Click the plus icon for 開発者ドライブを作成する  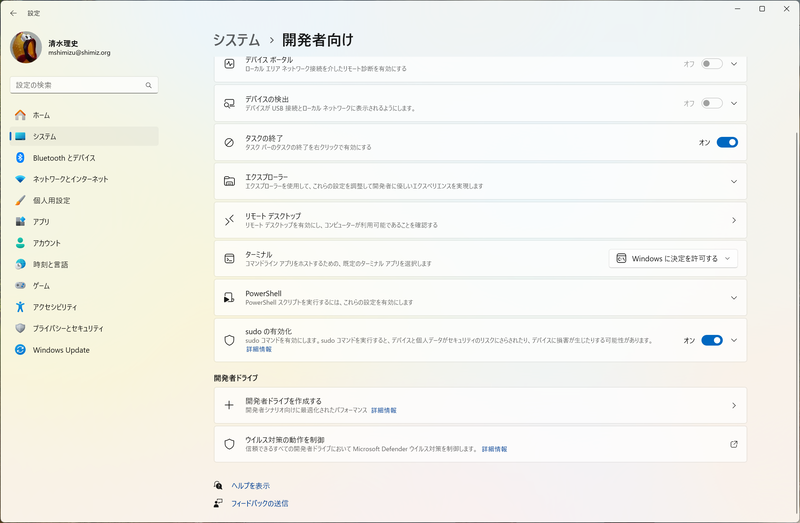(x=229, y=405)
